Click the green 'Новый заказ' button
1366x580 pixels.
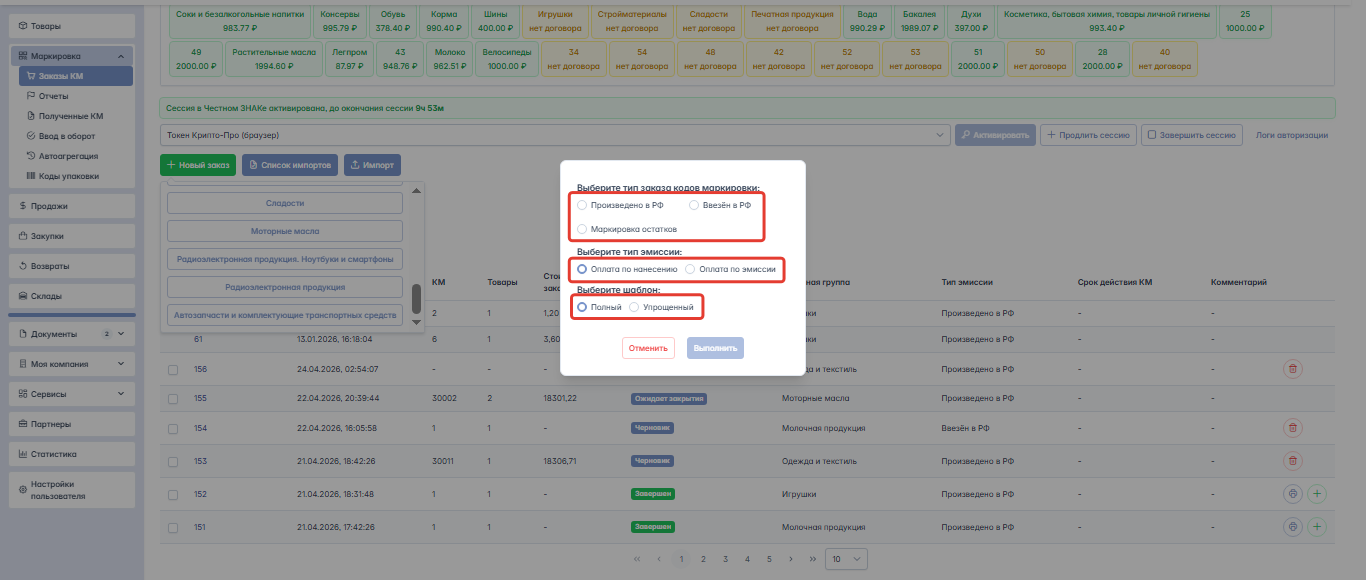coord(198,164)
